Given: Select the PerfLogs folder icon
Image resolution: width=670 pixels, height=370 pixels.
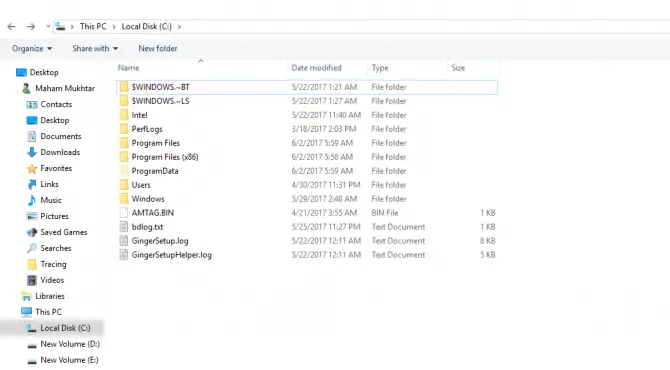Looking at the screenshot, I should [x=124, y=129].
